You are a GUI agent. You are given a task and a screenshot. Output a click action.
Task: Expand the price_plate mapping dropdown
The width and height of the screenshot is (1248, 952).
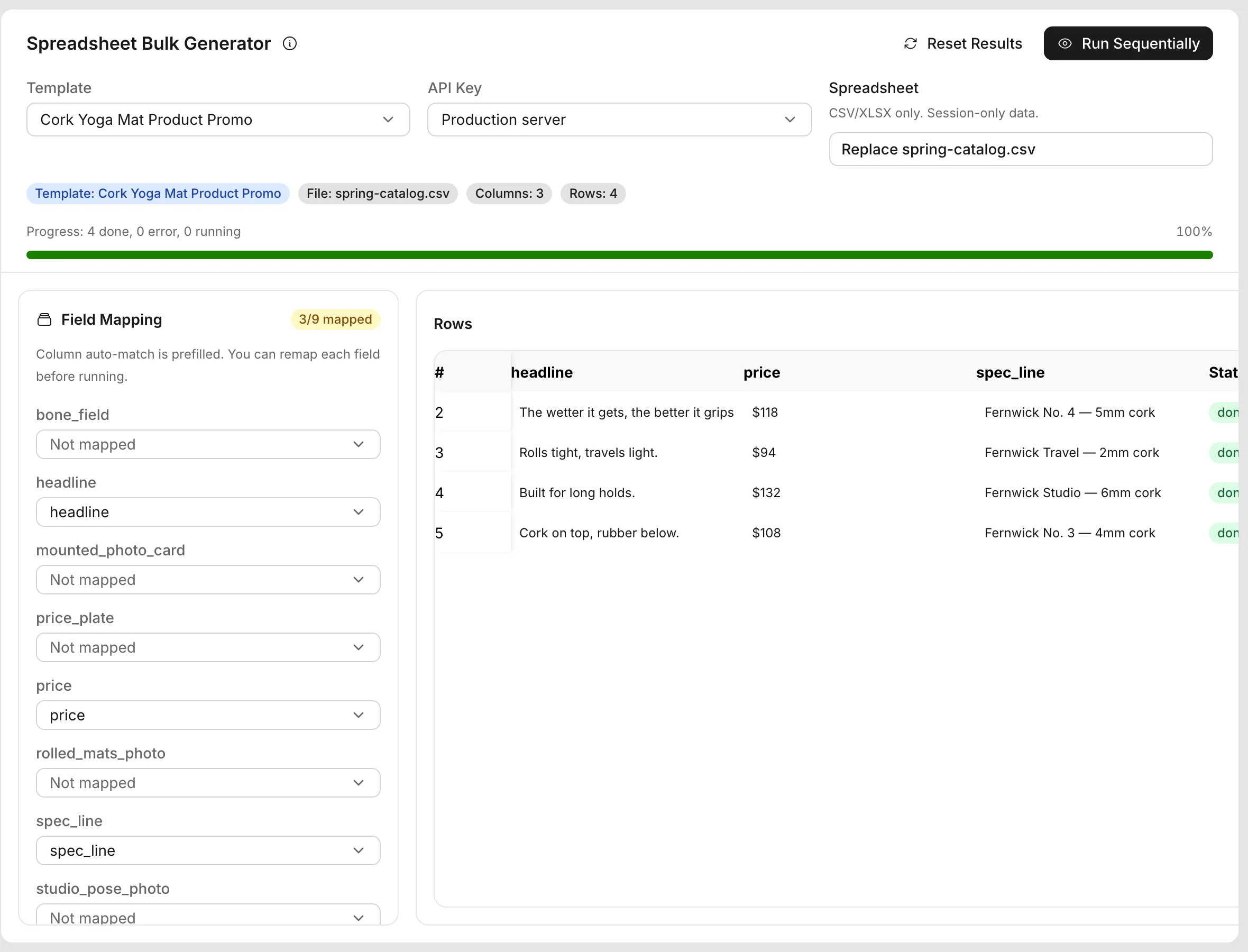(208, 648)
